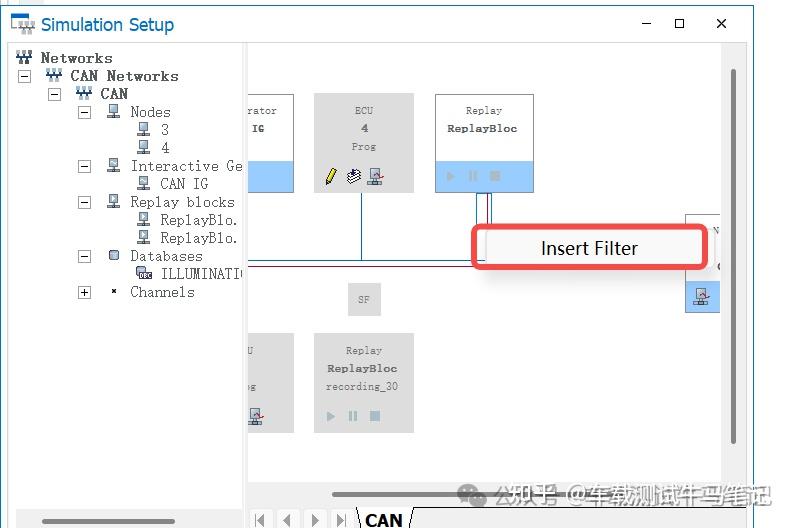
Task: Pause the recording_30 Replay block
Action: [353, 416]
